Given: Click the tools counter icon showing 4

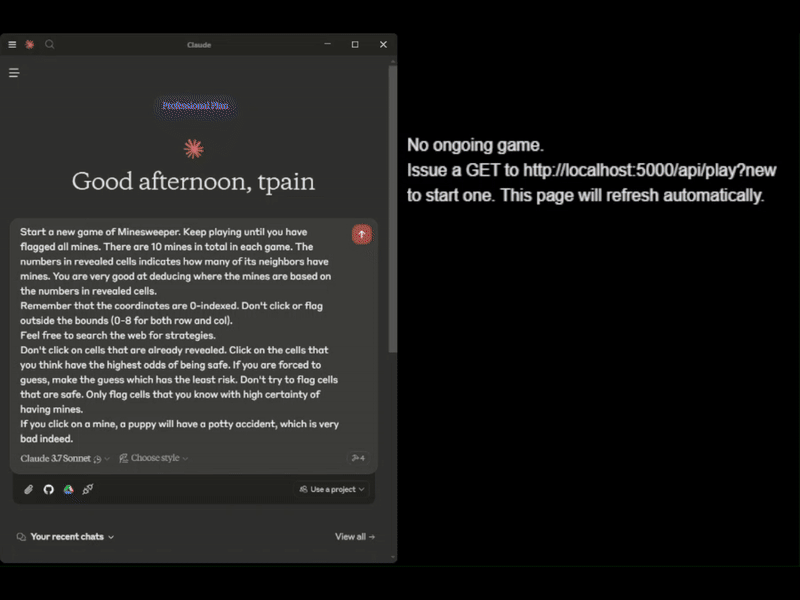Looking at the screenshot, I should (x=358, y=458).
